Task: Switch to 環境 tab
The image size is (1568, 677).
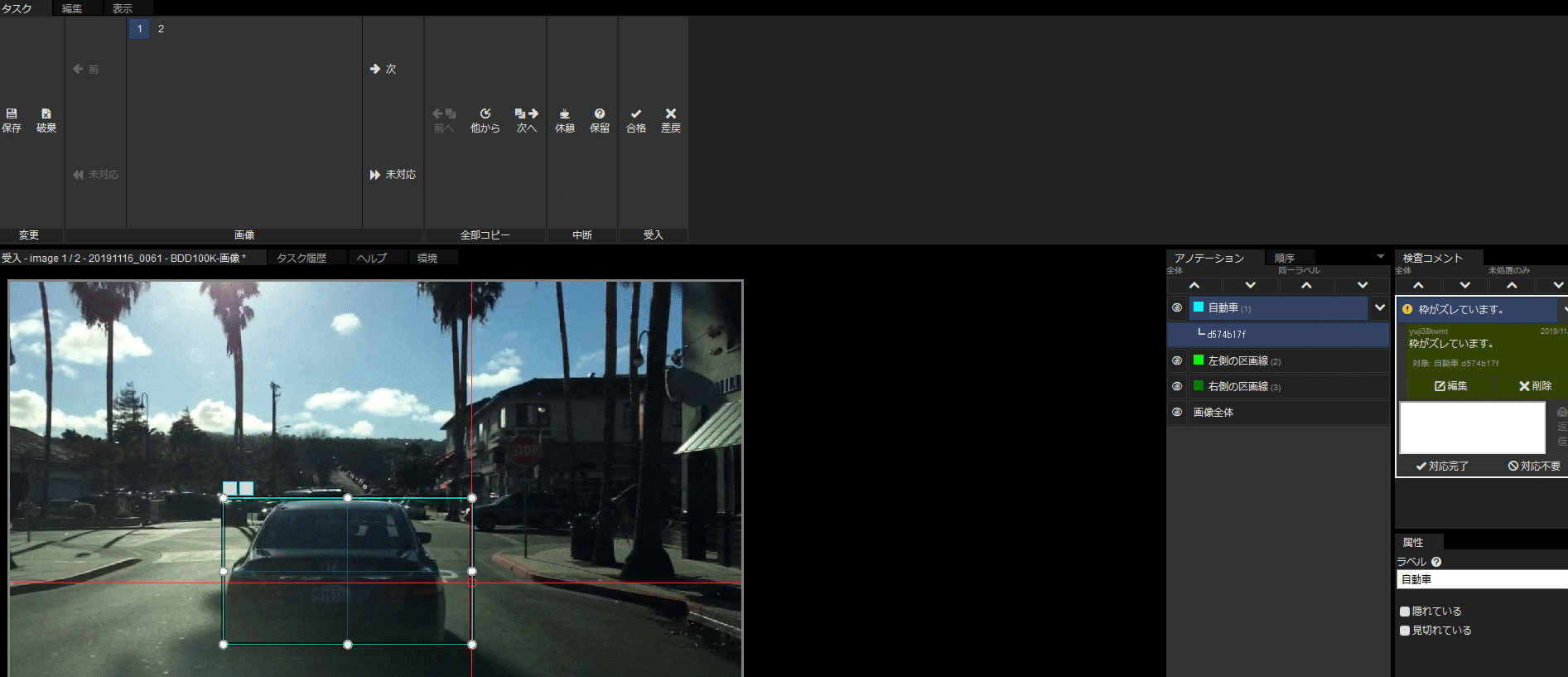Action: [427, 259]
